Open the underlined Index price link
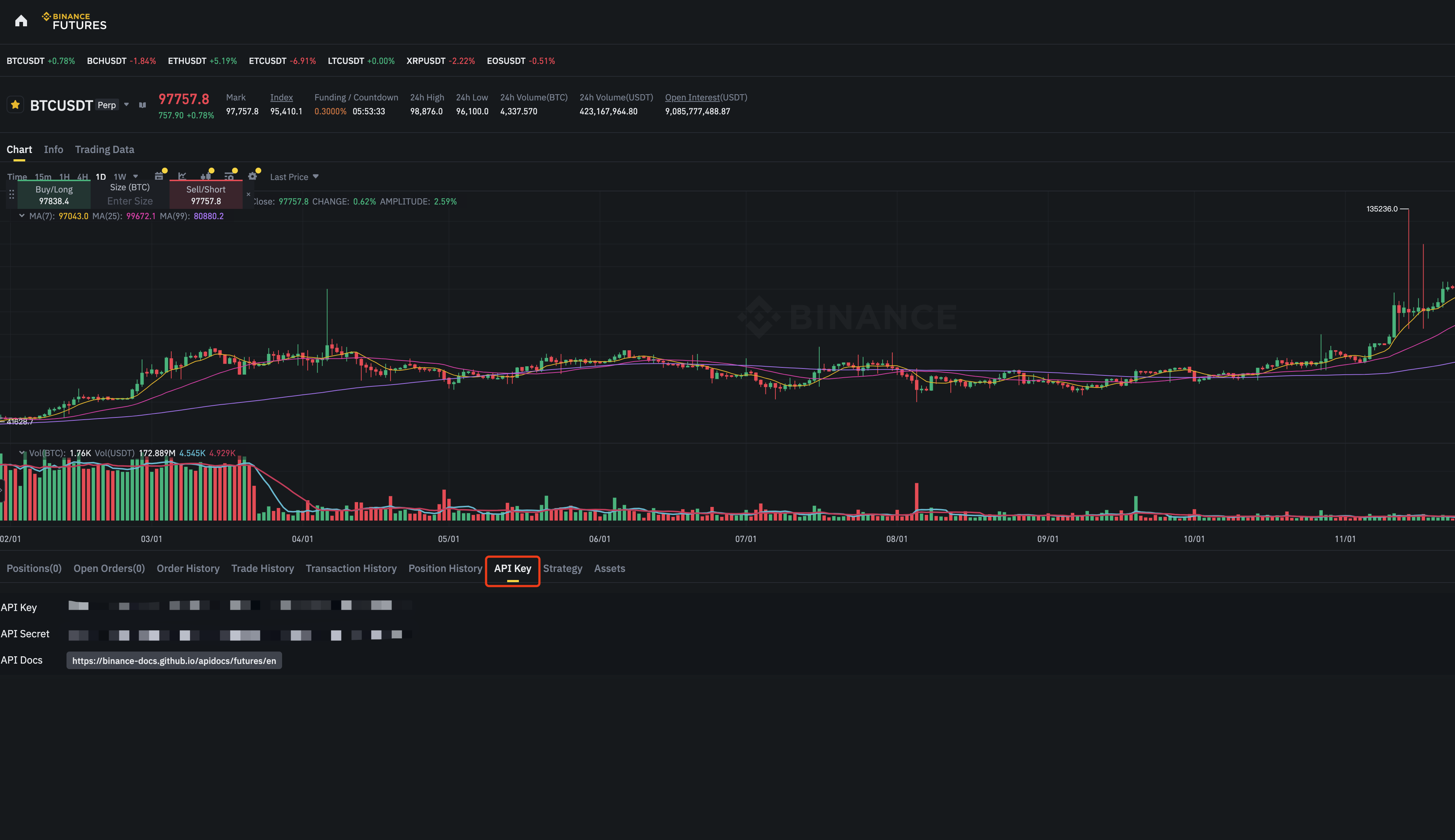Viewport: 1455px width, 840px height. (x=282, y=98)
